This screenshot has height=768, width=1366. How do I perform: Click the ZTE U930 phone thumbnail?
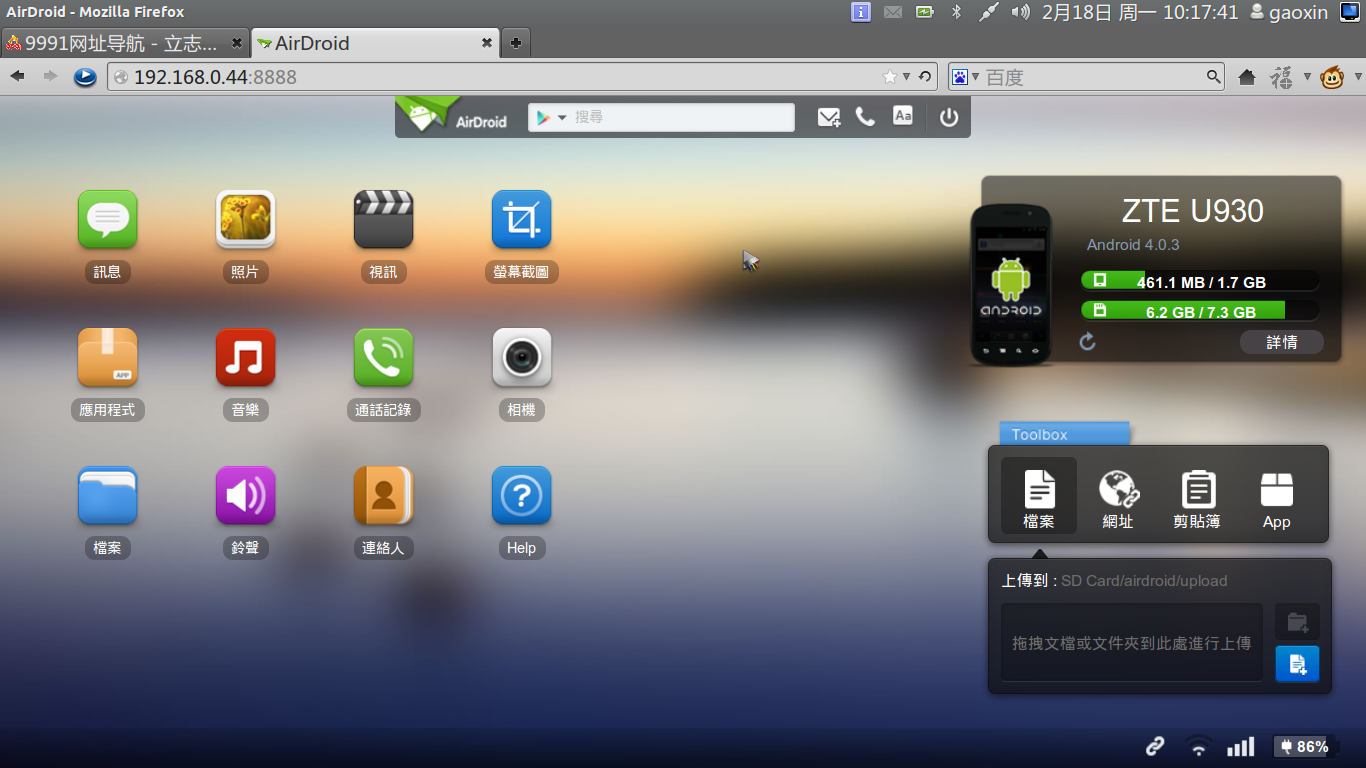1011,285
